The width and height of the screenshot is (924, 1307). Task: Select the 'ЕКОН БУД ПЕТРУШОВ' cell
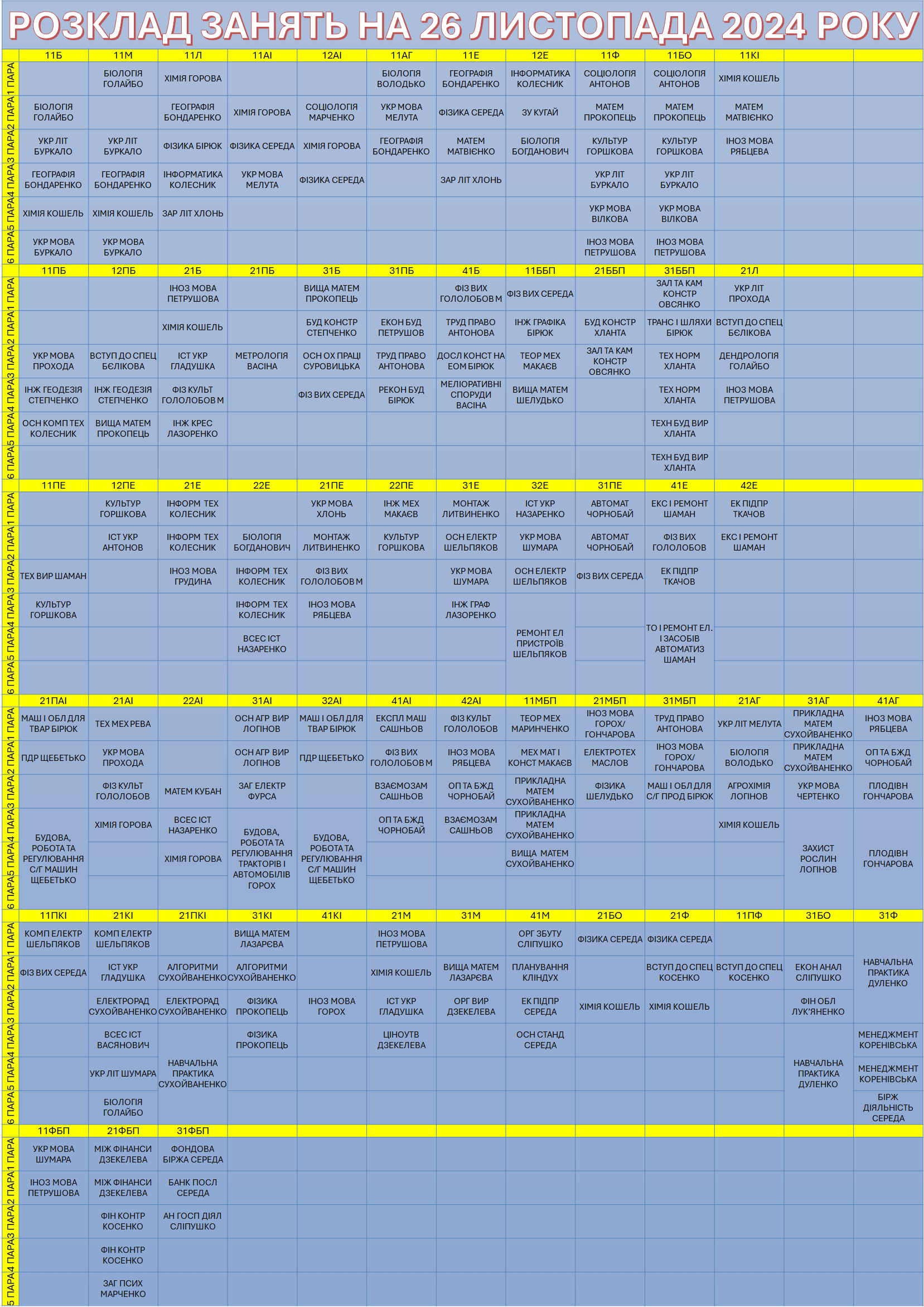coord(401,327)
